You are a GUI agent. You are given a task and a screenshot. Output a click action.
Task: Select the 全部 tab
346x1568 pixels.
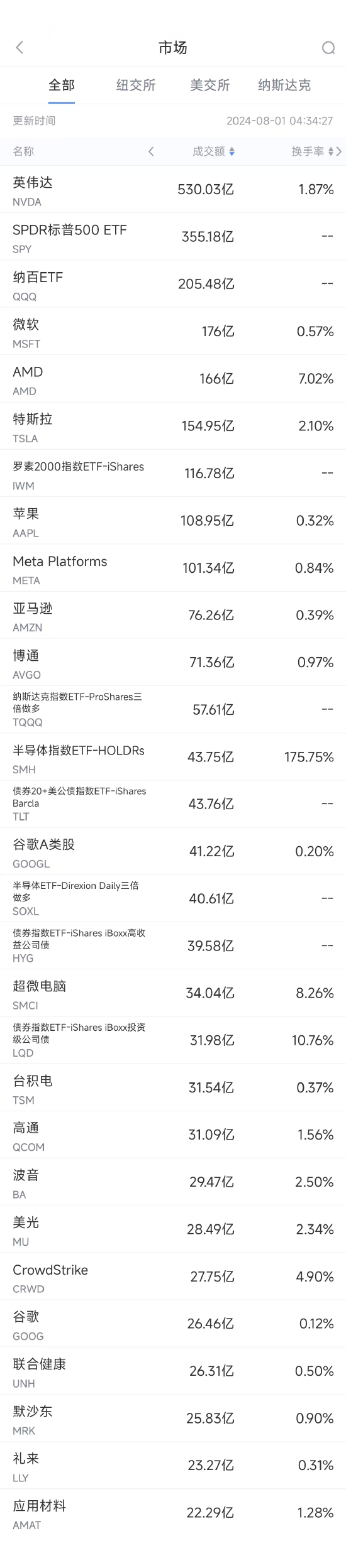point(62,85)
